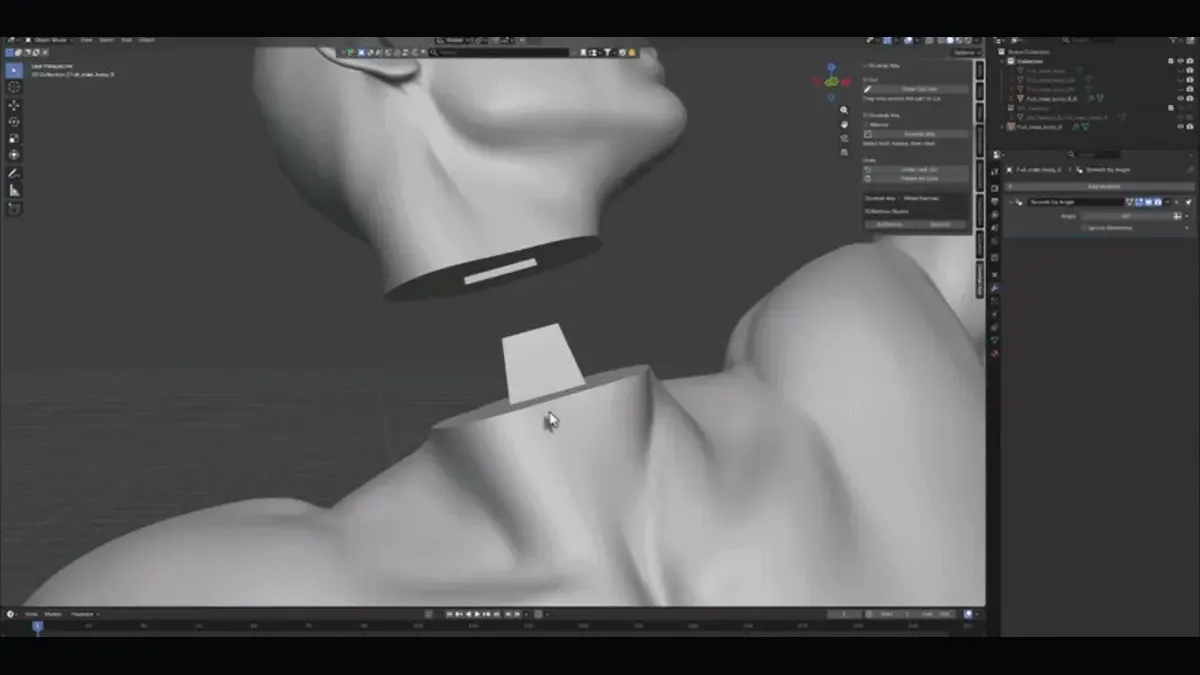The width and height of the screenshot is (1200, 675).
Task: Toggle the Ignore Sharpness checkbox
Action: point(1084,227)
